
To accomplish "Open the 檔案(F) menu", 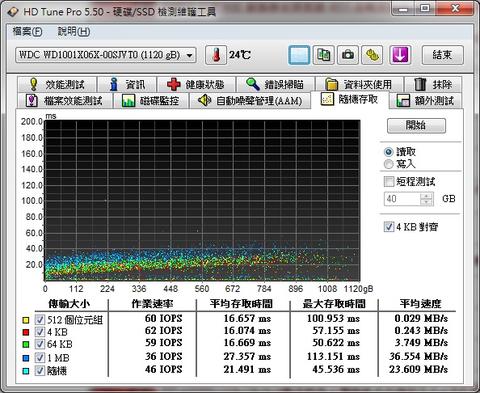I will (27, 32).
